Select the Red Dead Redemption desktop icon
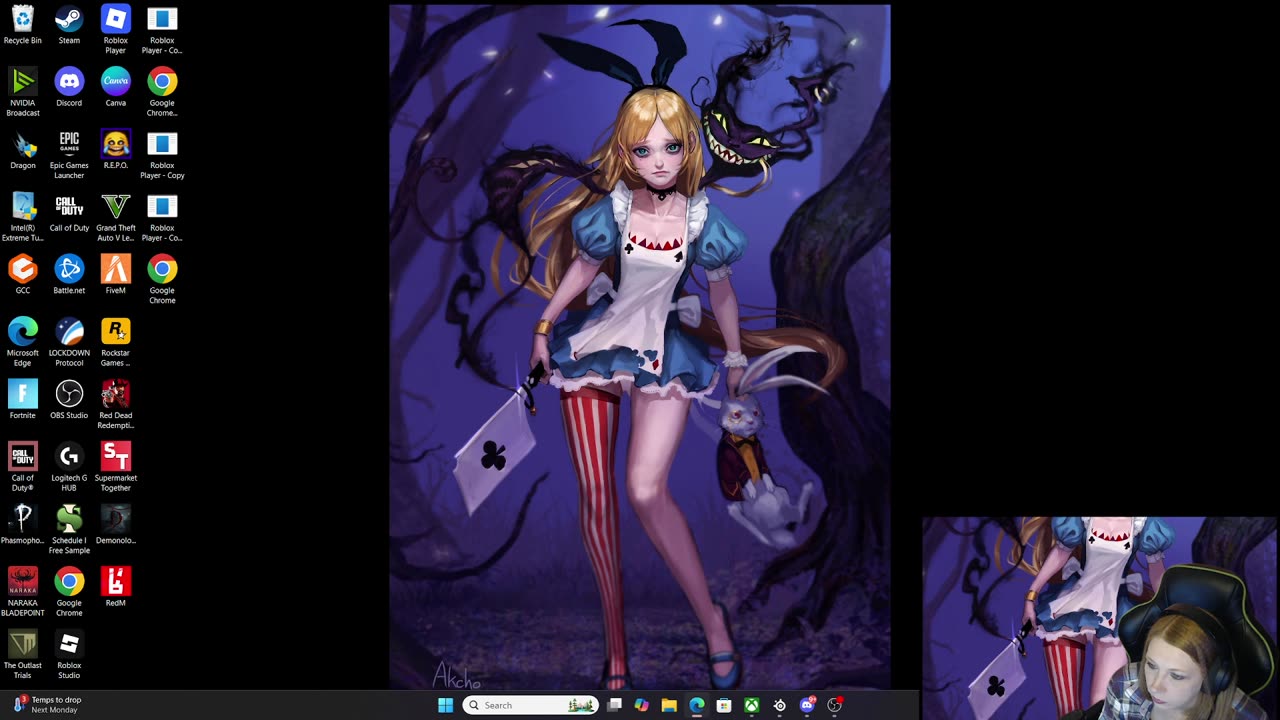Screen dimensions: 1280x720 click(x=116, y=405)
